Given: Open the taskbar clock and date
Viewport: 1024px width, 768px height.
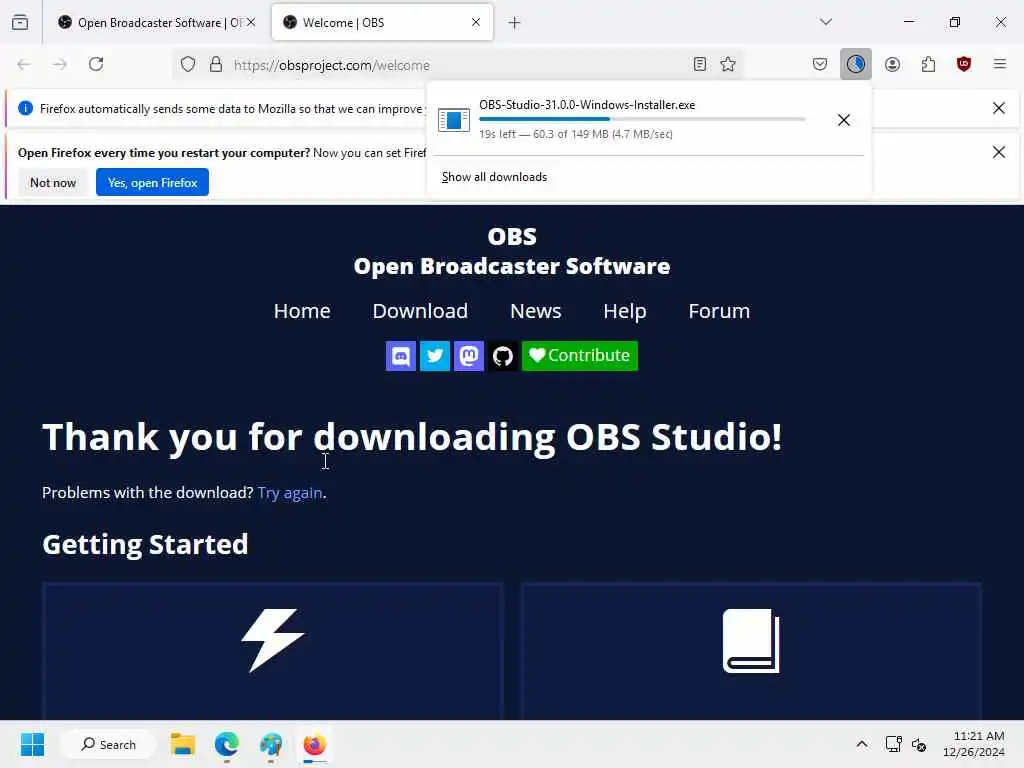Looking at the screenshot, I should pos(974,744).
